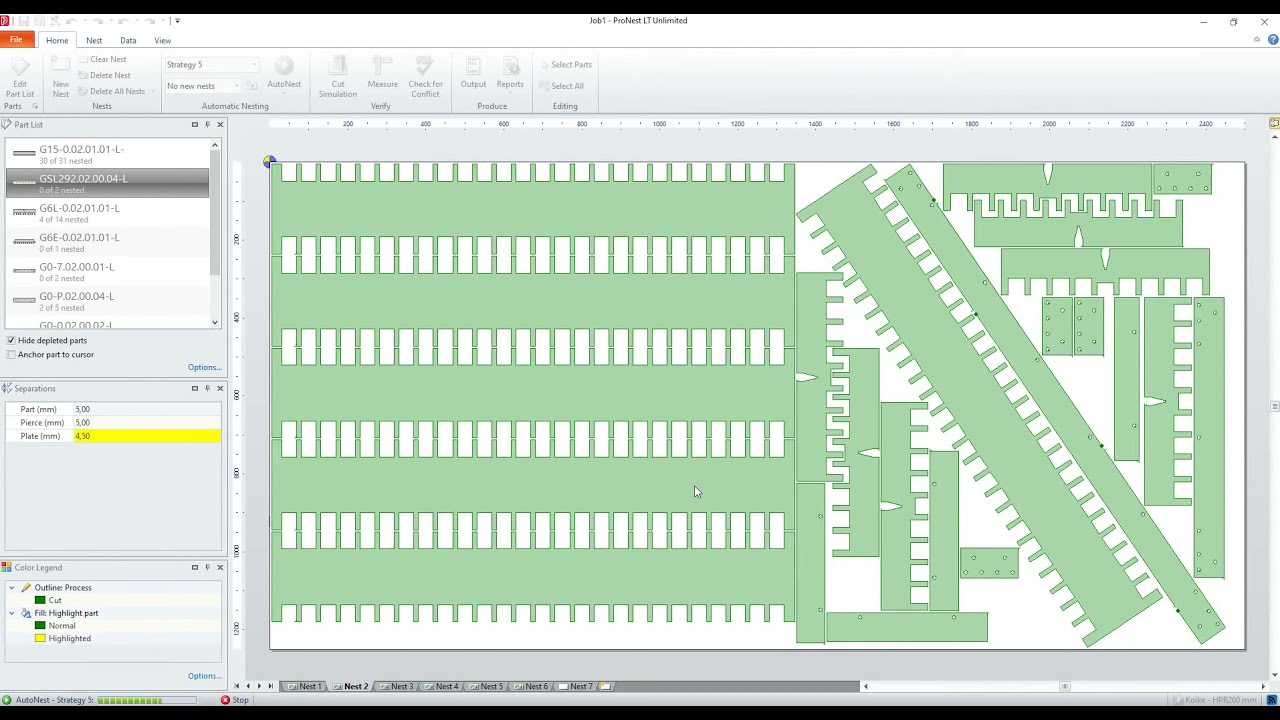
Task: Run Check for Conflict
Action: [x=425, y=76]
